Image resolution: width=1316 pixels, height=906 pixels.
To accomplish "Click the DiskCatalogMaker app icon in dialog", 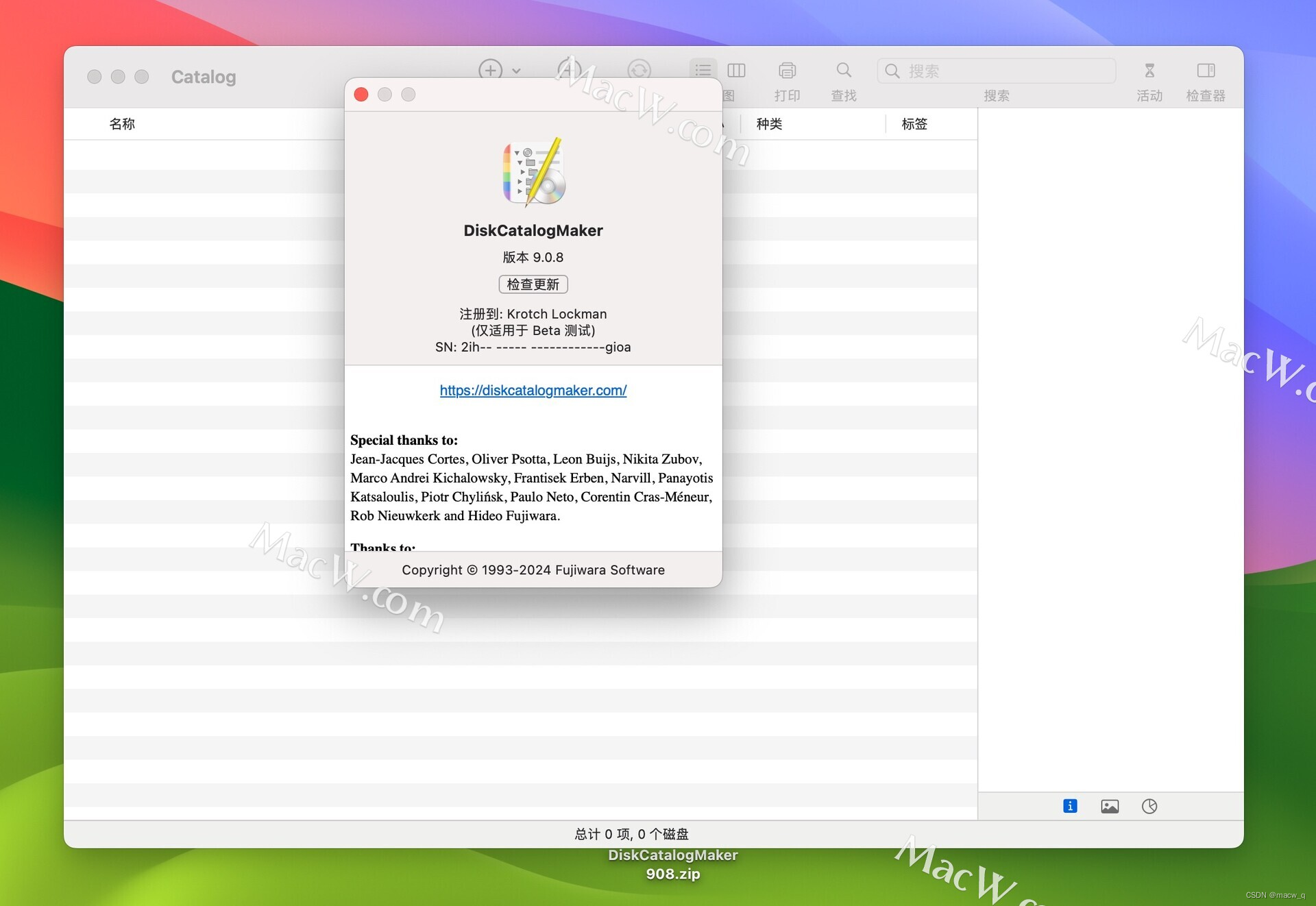I will (x=533, y=172).
